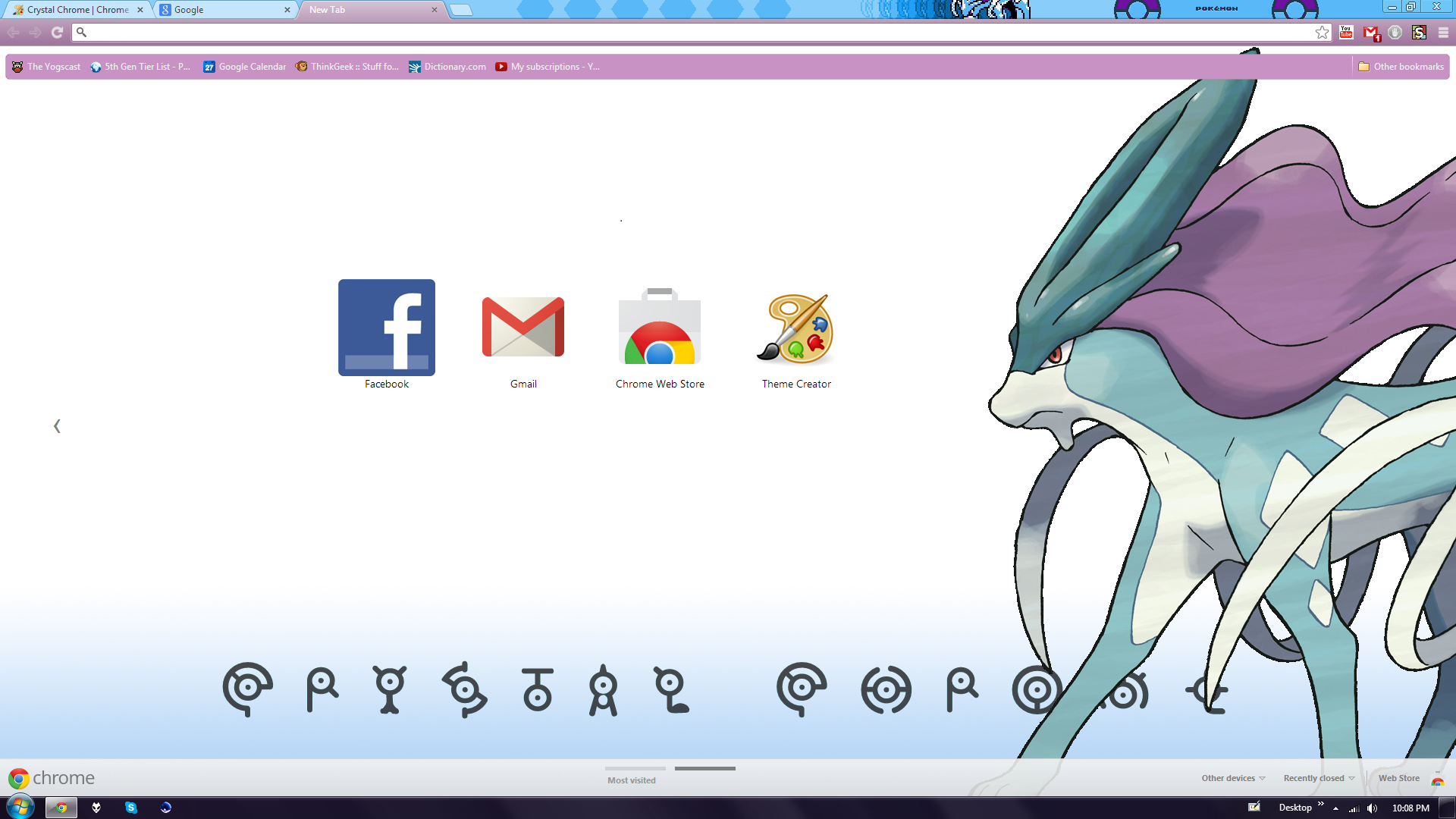This screenshot has width=1456, height=819.
Task: Close the New Tab tab
Action: [x=435, y=10]
